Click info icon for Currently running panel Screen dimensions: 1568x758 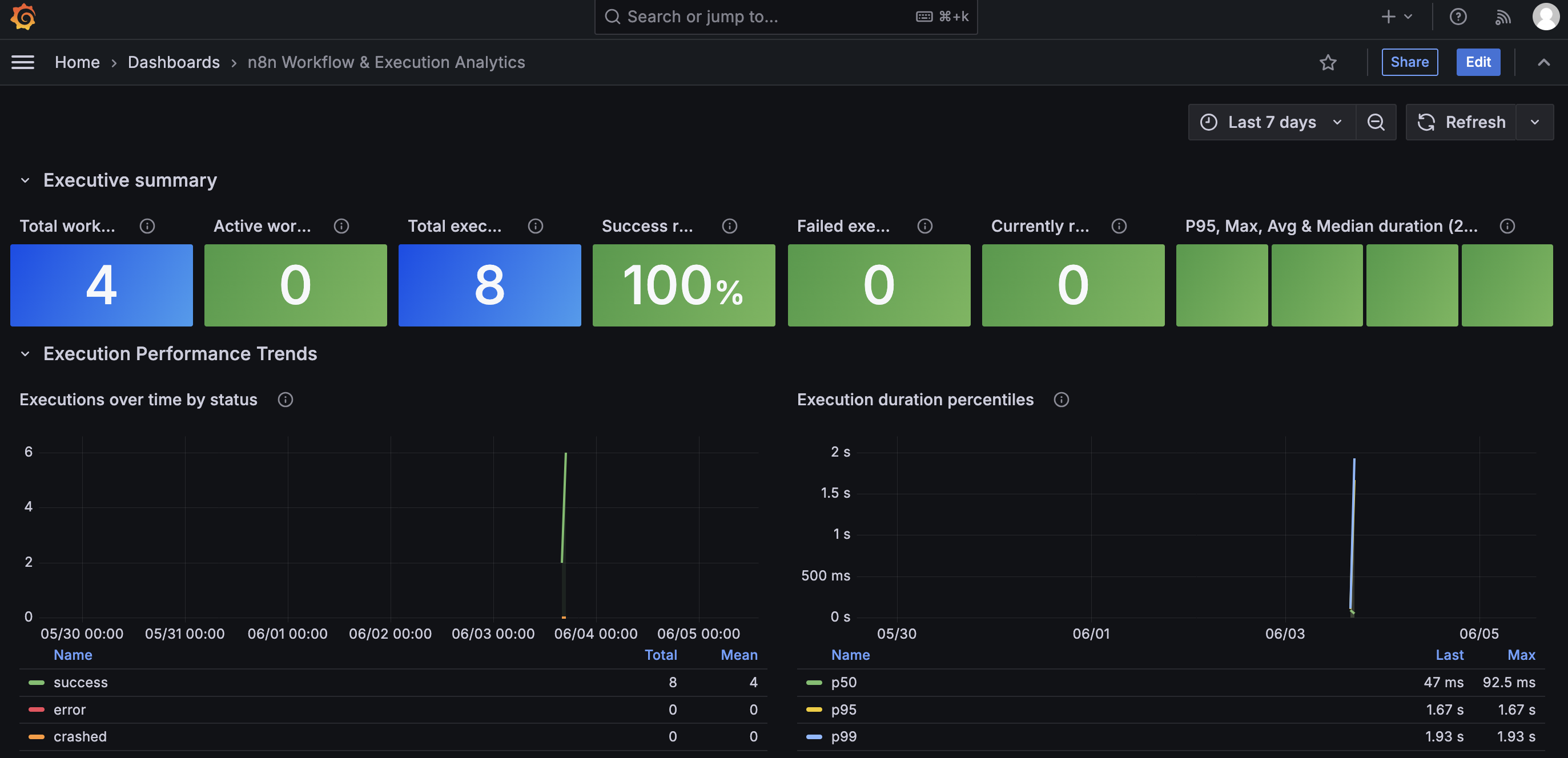(x=1119, y=226)
